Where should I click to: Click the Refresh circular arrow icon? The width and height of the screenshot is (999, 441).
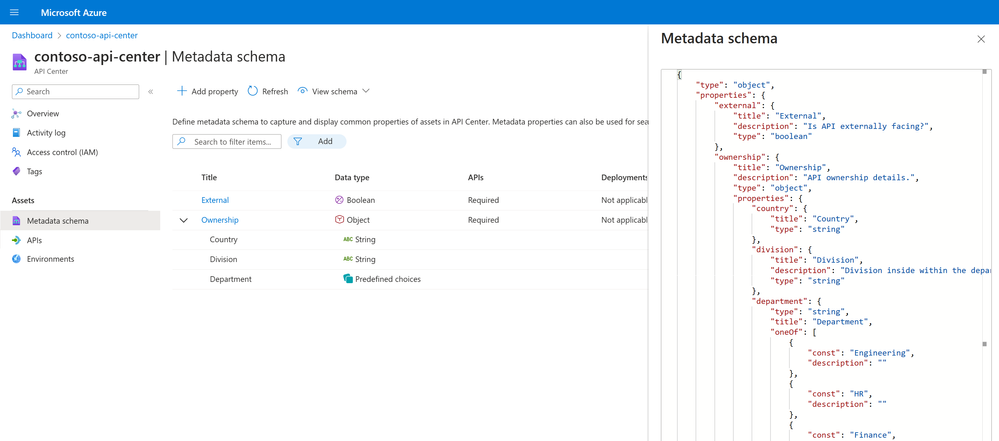[x=252, y=91]
